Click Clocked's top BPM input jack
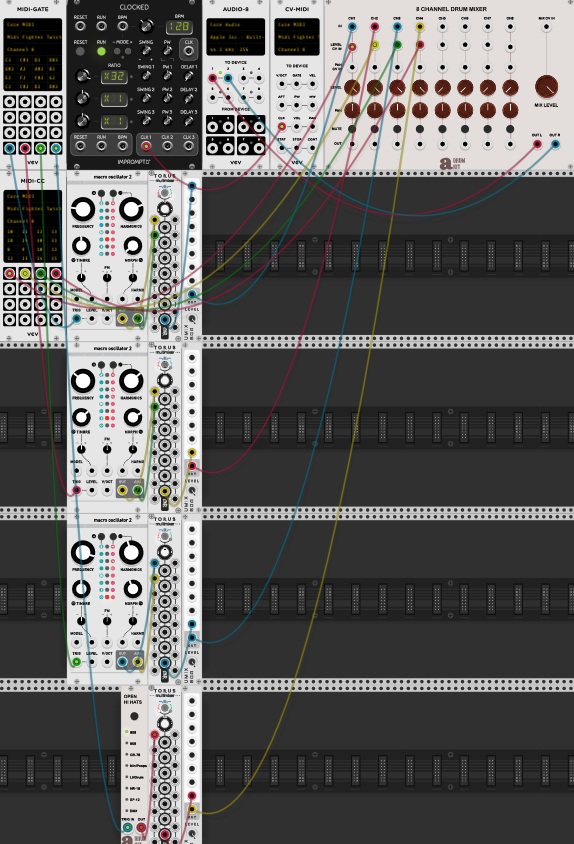This screenshot has width=574, height=844. [123, 26]
